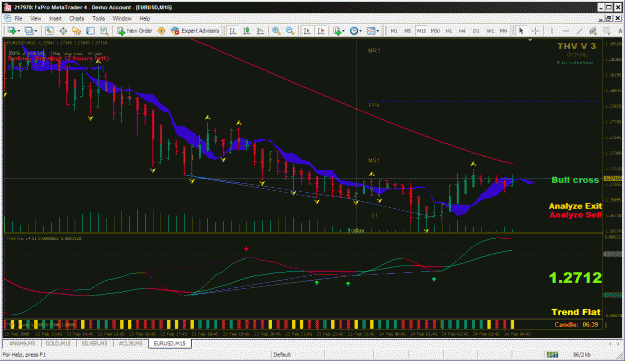625x361 pixels.
Task: Select the trendline drawing tool
Action: [579, 31]
